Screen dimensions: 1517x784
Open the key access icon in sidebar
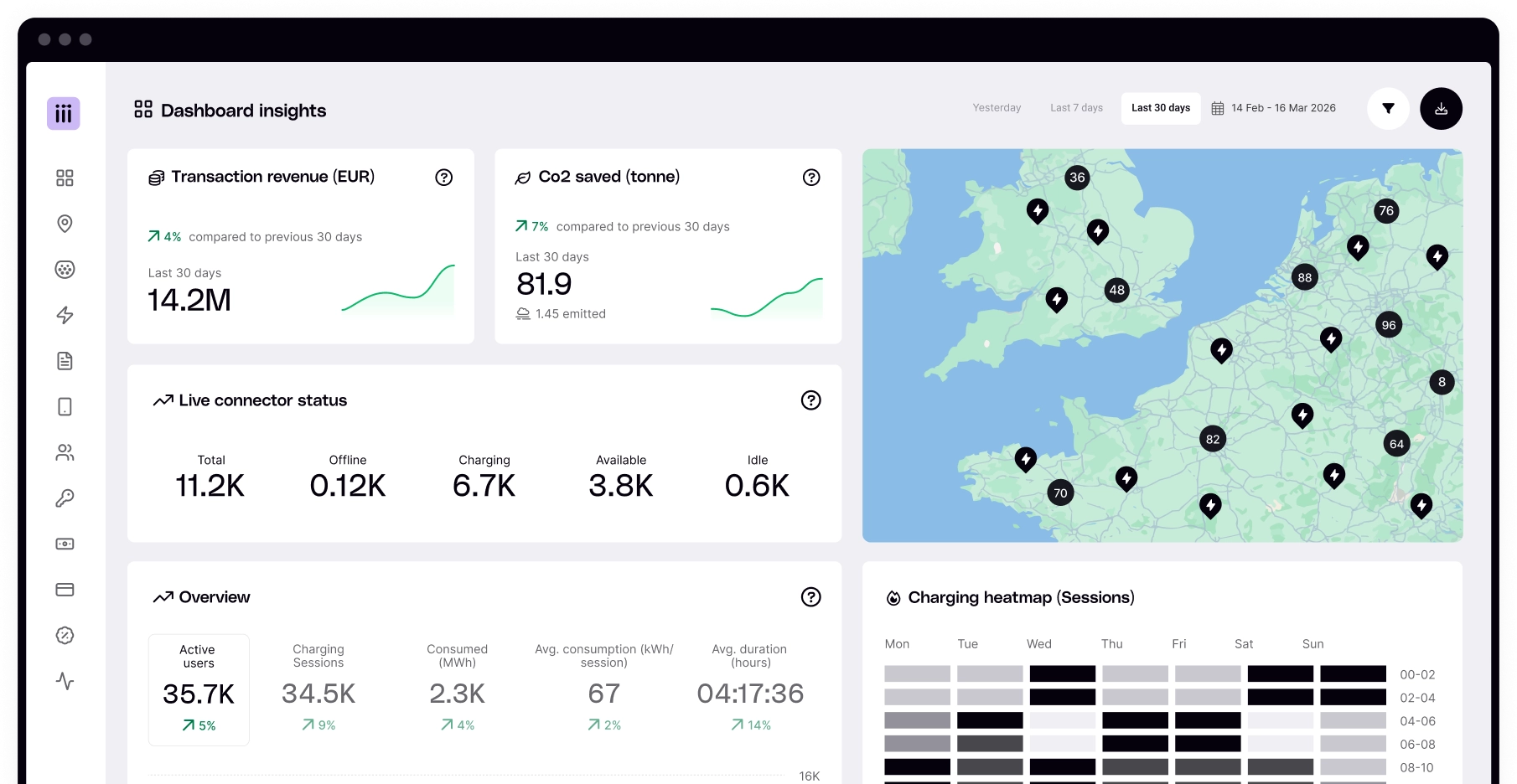(x=65, y=498)
